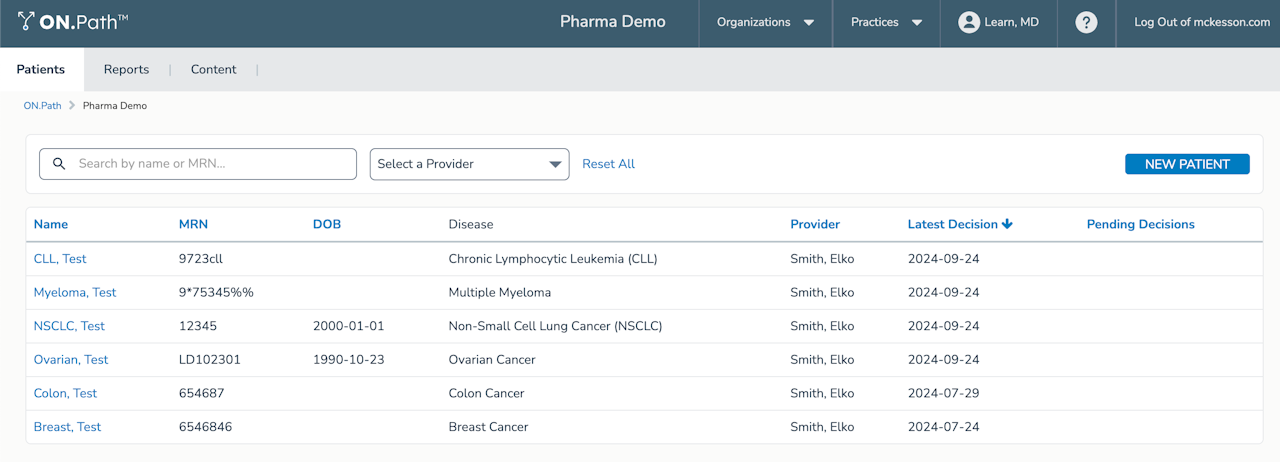Click the ON.Path breadcrumb link
Image resolution: width=1280 pixels, height=462 pixels.
click(x=42, y=105)
